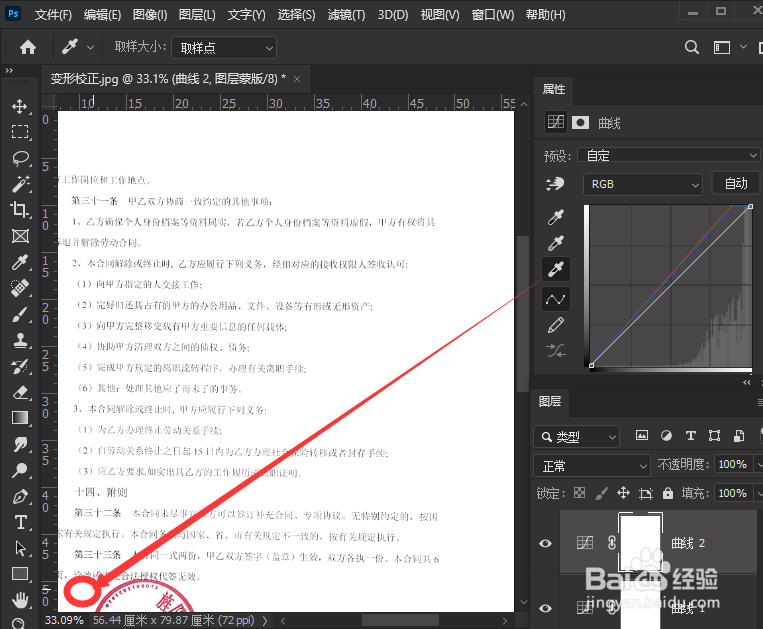This screenshot has height=629, width=763.
Task: Open the 窗口(W) menu
Action: pyautogui.click(x=492, y=15)
